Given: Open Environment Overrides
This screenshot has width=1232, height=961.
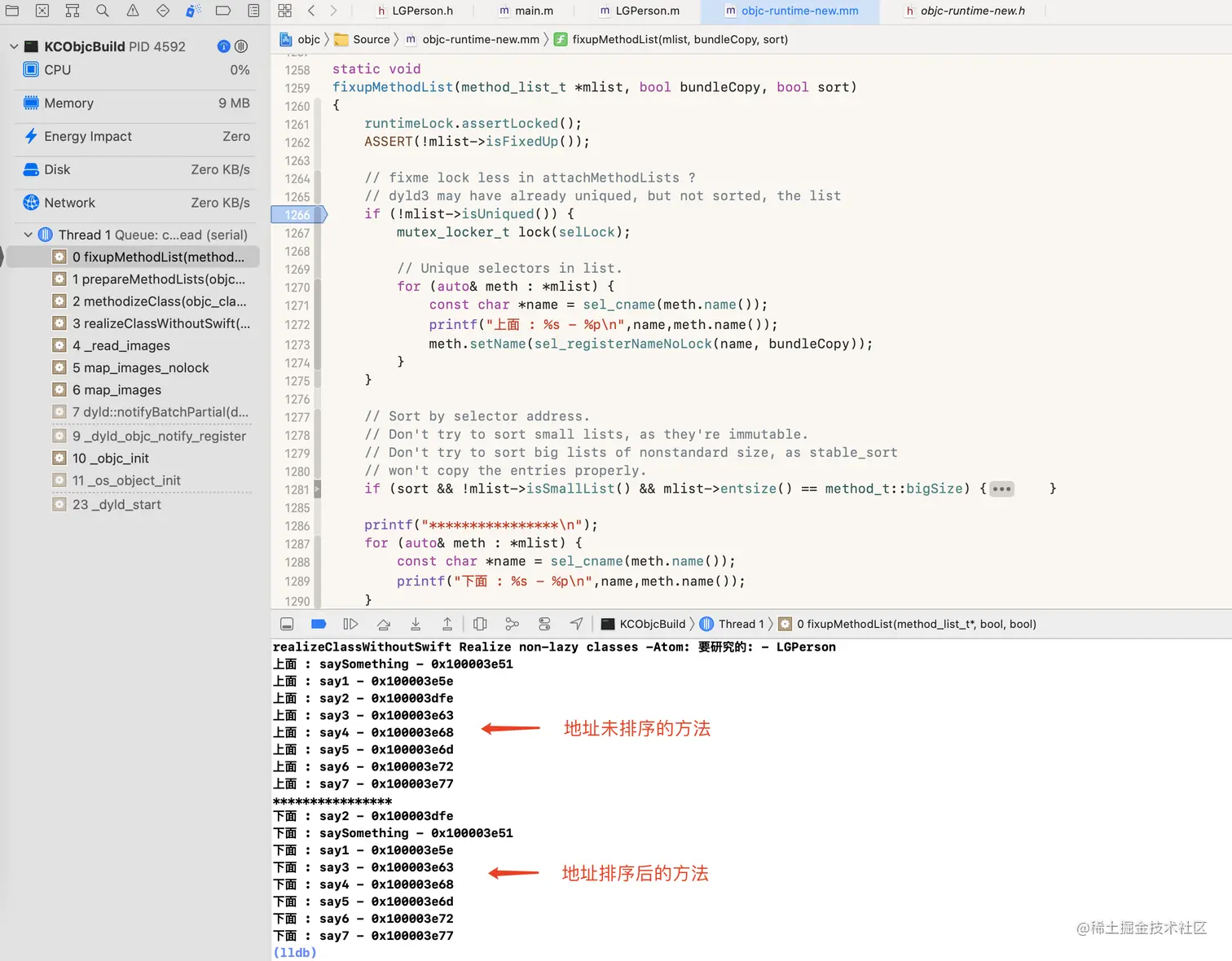Looking at the screenshot, I should [x=544, y=624].
